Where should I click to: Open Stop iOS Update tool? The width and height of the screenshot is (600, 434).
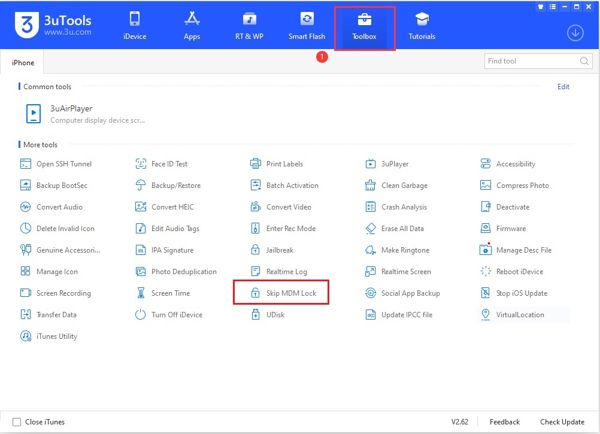514,293
